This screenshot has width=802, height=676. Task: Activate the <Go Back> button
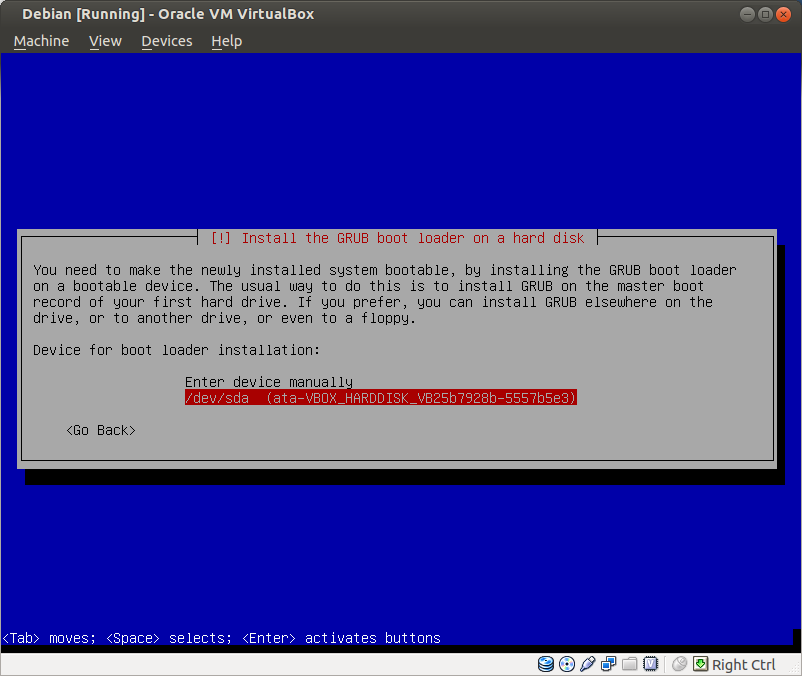[x=101, y=430]
